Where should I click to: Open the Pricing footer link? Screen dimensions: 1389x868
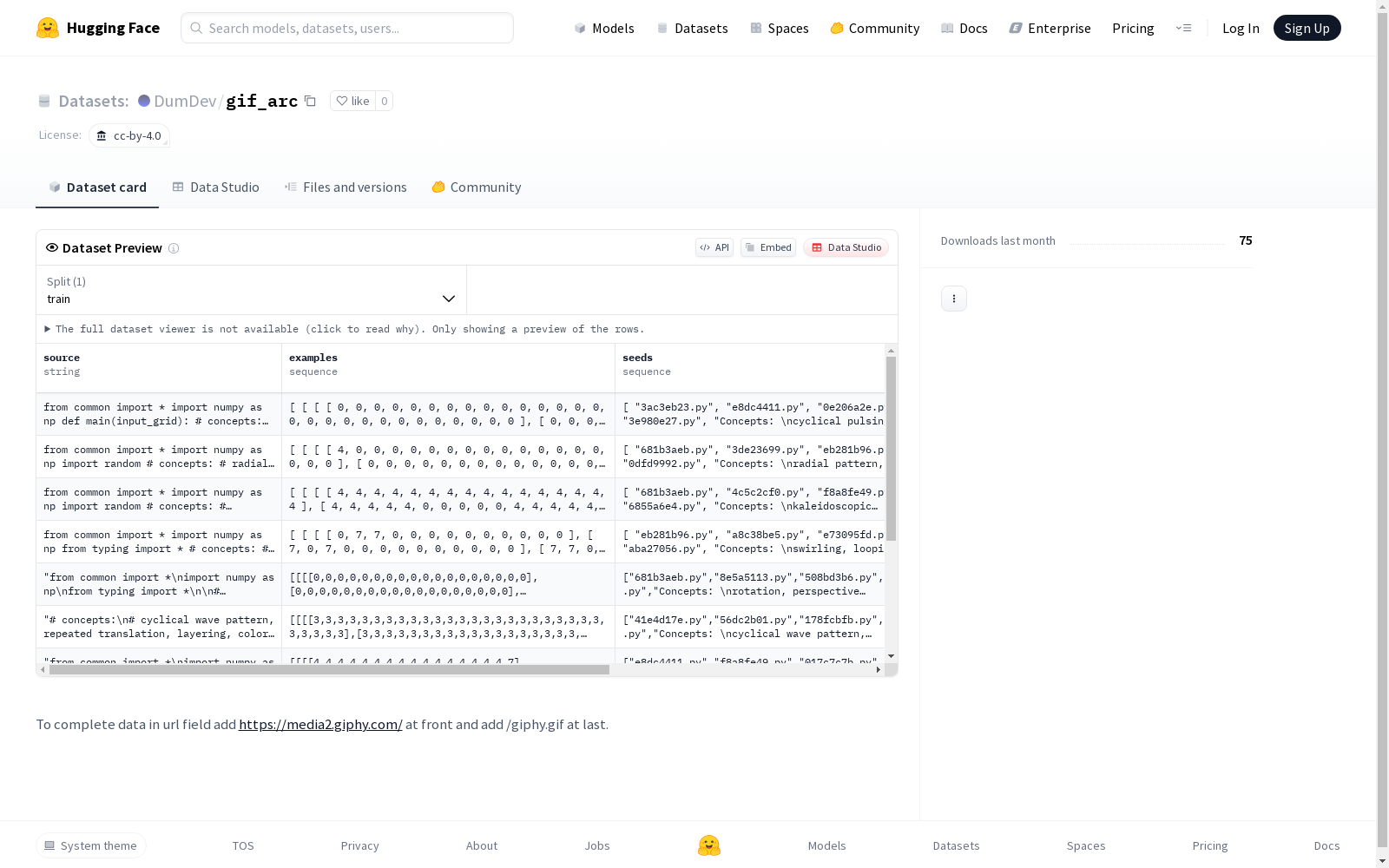1210,845
